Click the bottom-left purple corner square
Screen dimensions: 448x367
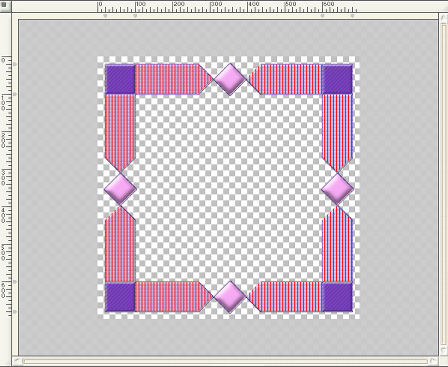[120, 297]
